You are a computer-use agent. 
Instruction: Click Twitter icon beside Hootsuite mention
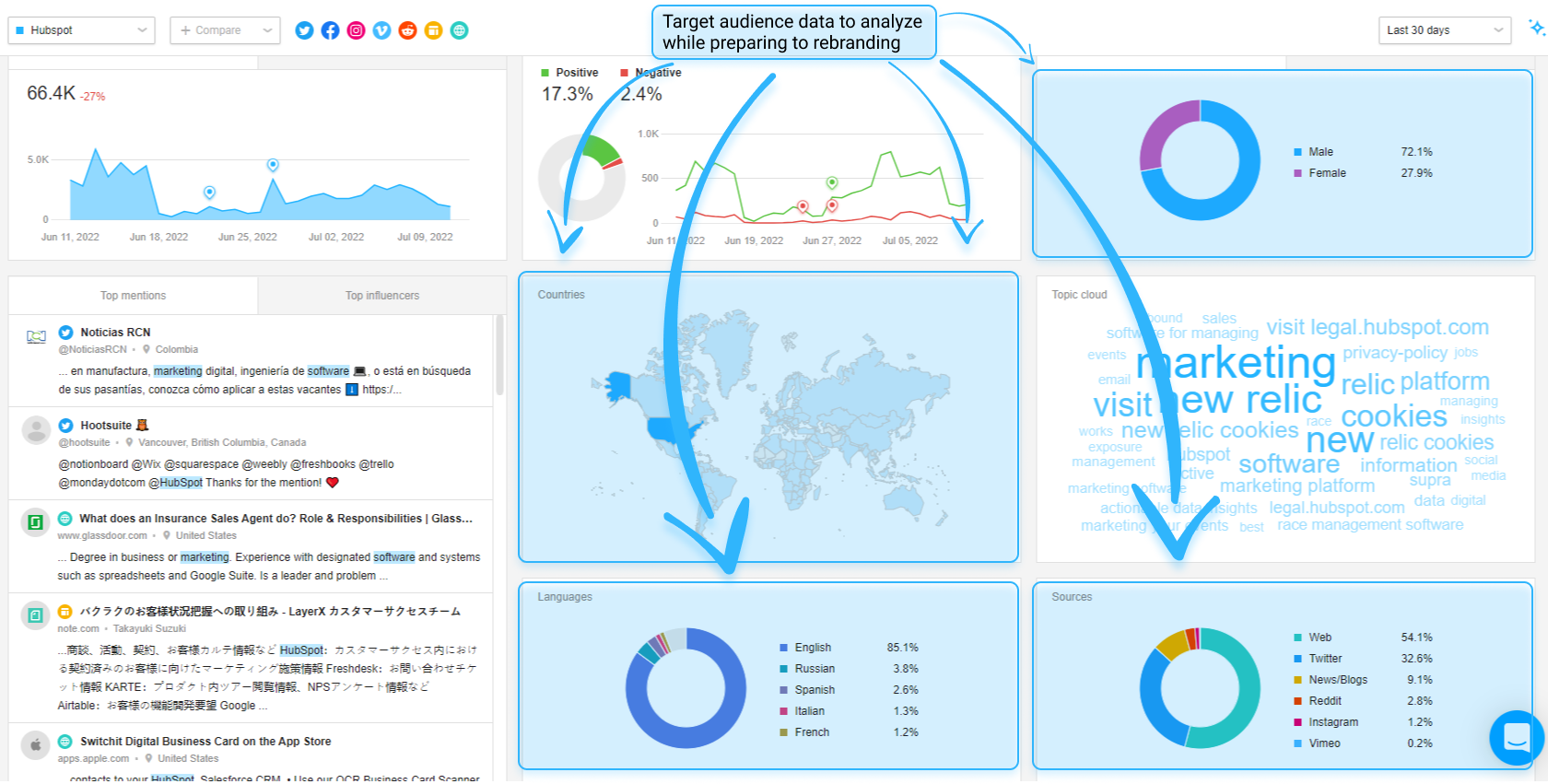coord(65,426)
